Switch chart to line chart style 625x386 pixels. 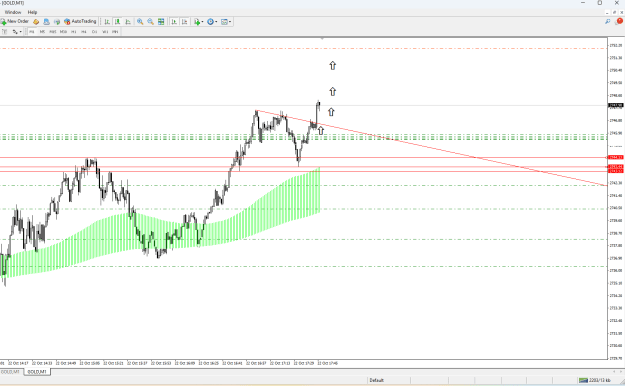(x=128, y=22)
